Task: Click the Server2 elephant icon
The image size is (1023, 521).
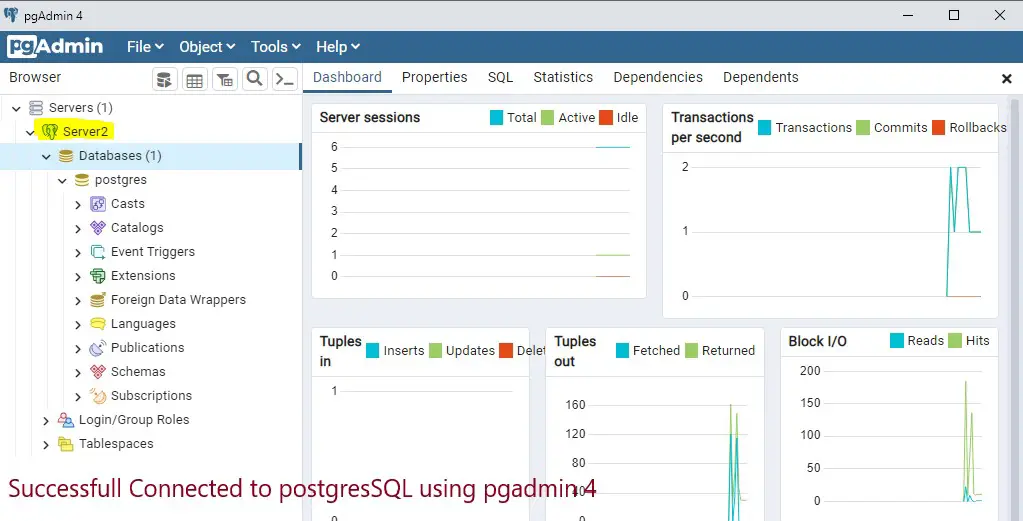Action: (50, 131)
